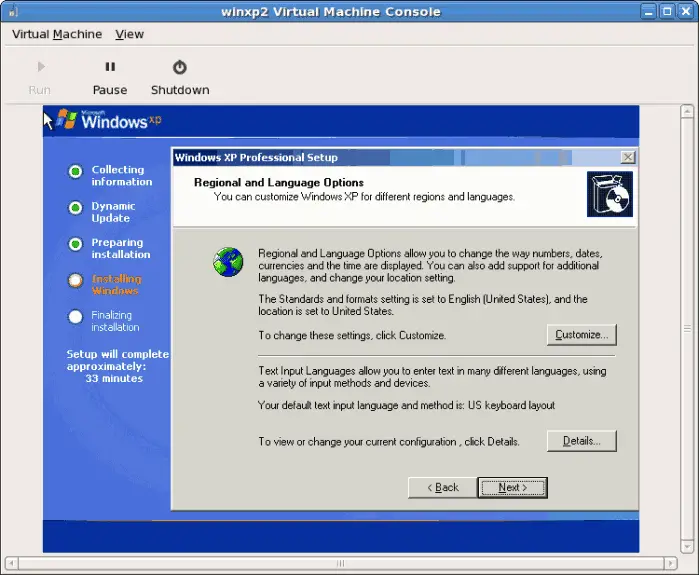Open the View menu
Viewport: 699px width, 575px height.
[x=129, y=34]
